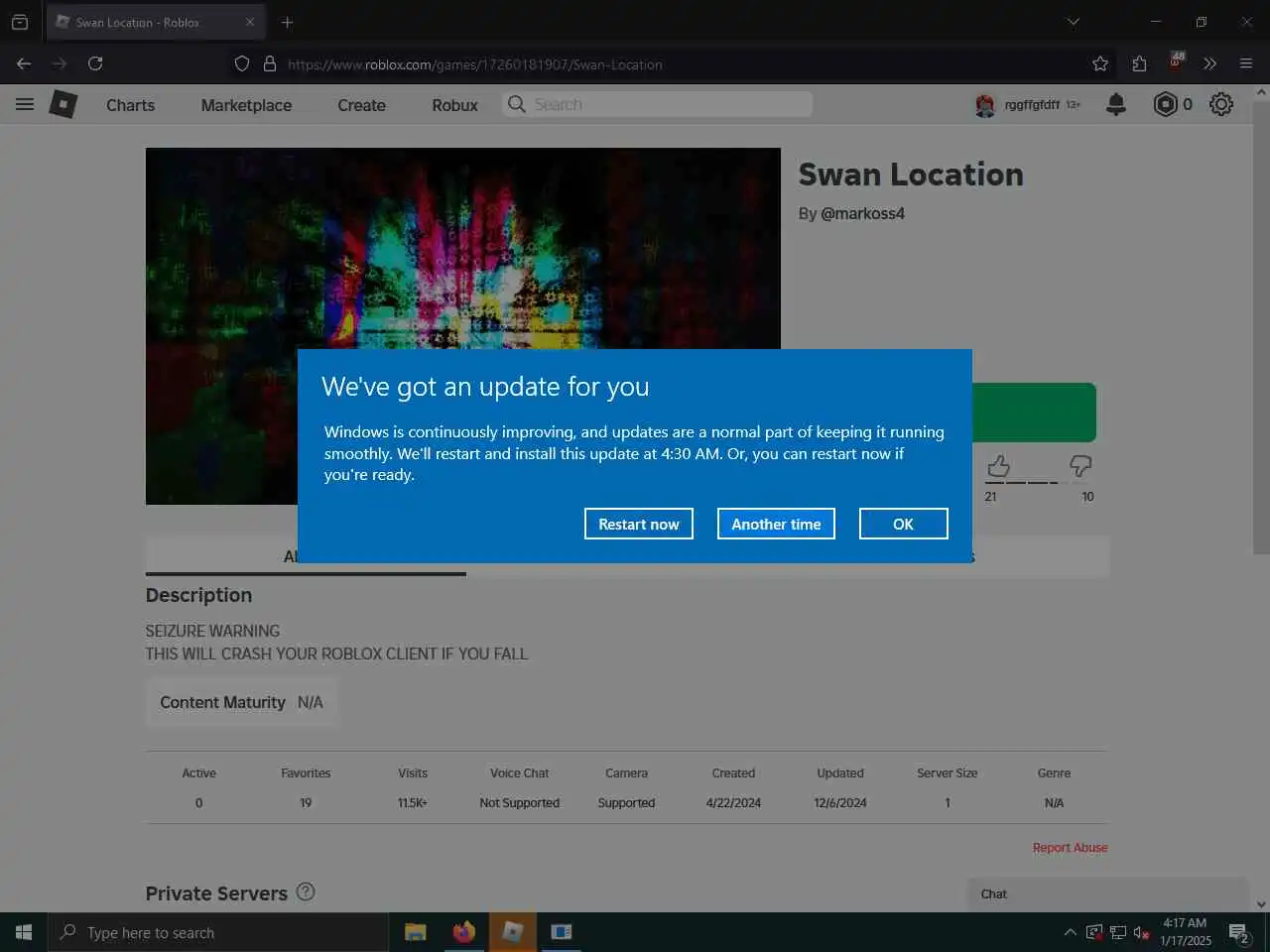This screenshot has width=1270, height=952.
Task: Open the Chat panel
Action: click(x=1108, y=893)
